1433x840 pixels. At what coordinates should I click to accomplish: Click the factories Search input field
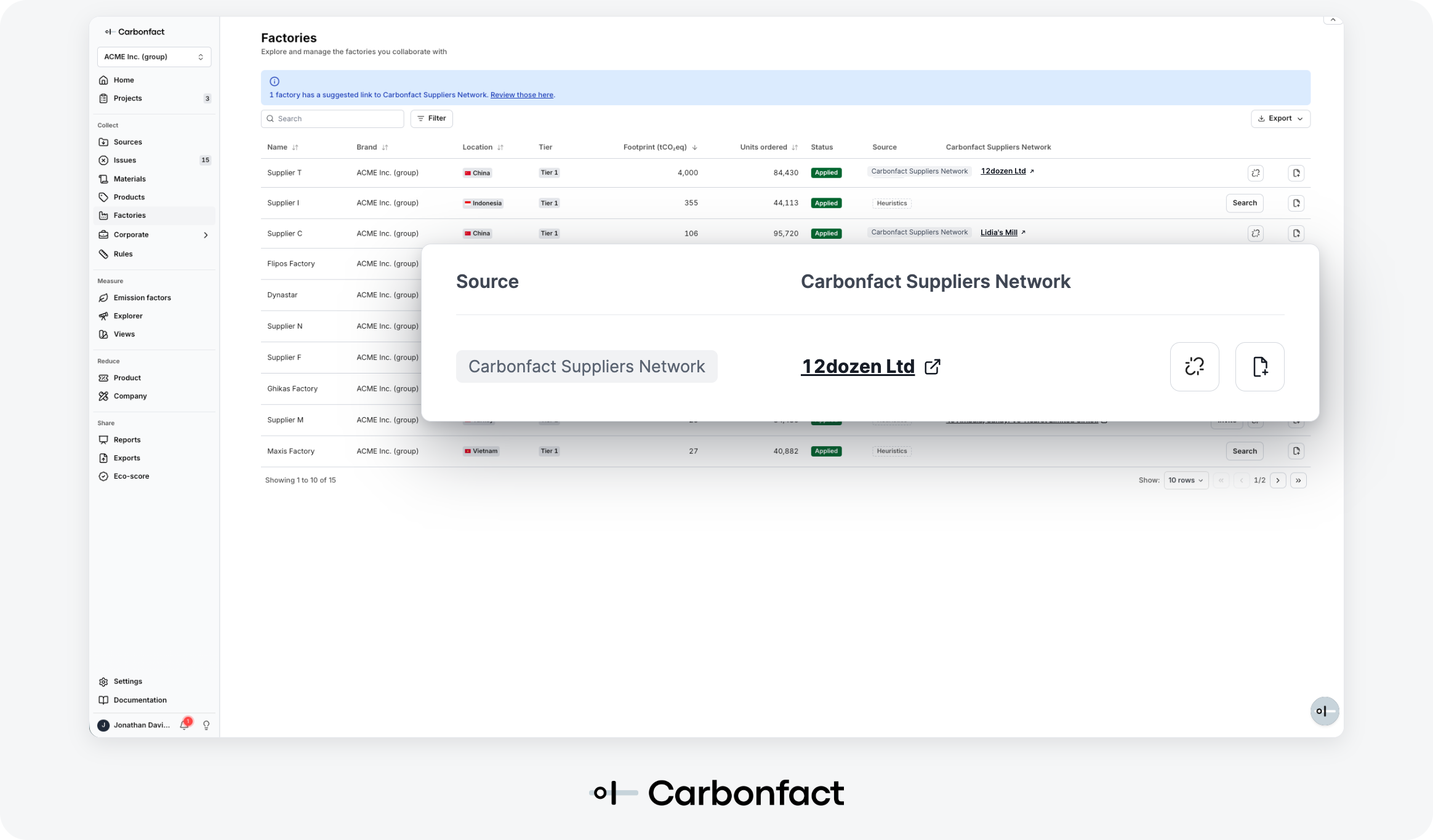point(332,119)
